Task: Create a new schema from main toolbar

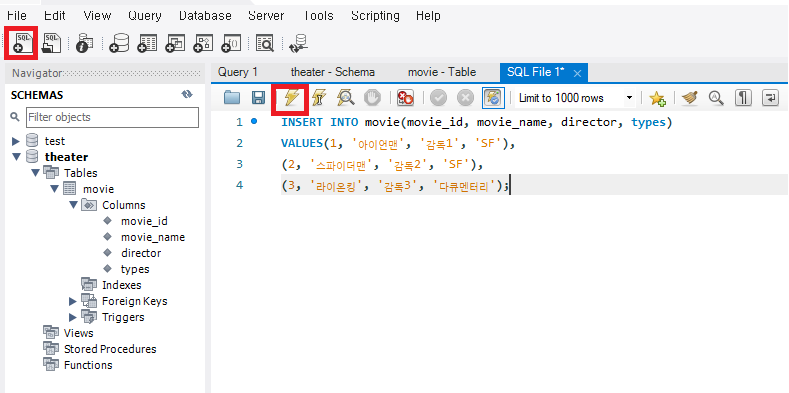Action: click(119, 44)
